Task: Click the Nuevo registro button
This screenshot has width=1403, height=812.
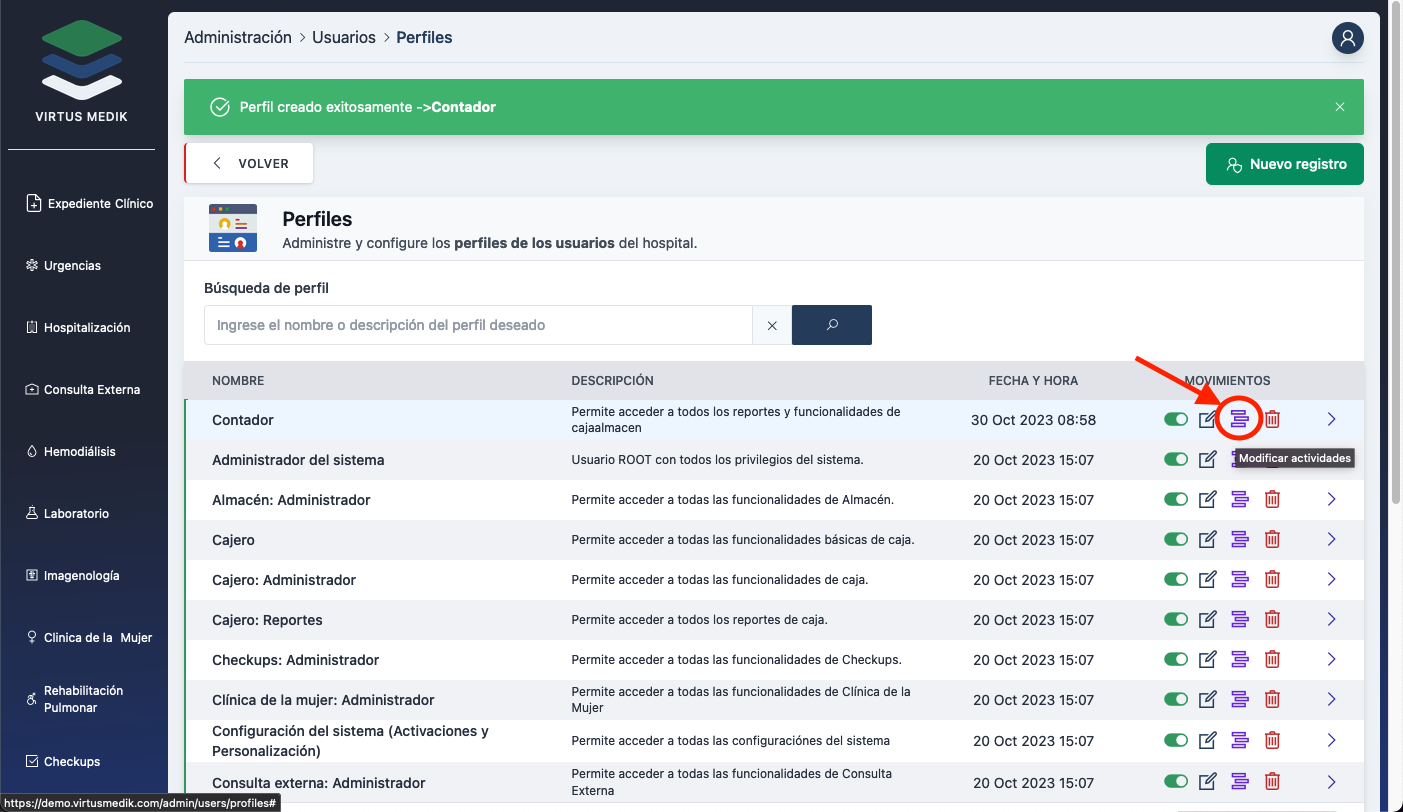Action: click(x=1284, y=165)
